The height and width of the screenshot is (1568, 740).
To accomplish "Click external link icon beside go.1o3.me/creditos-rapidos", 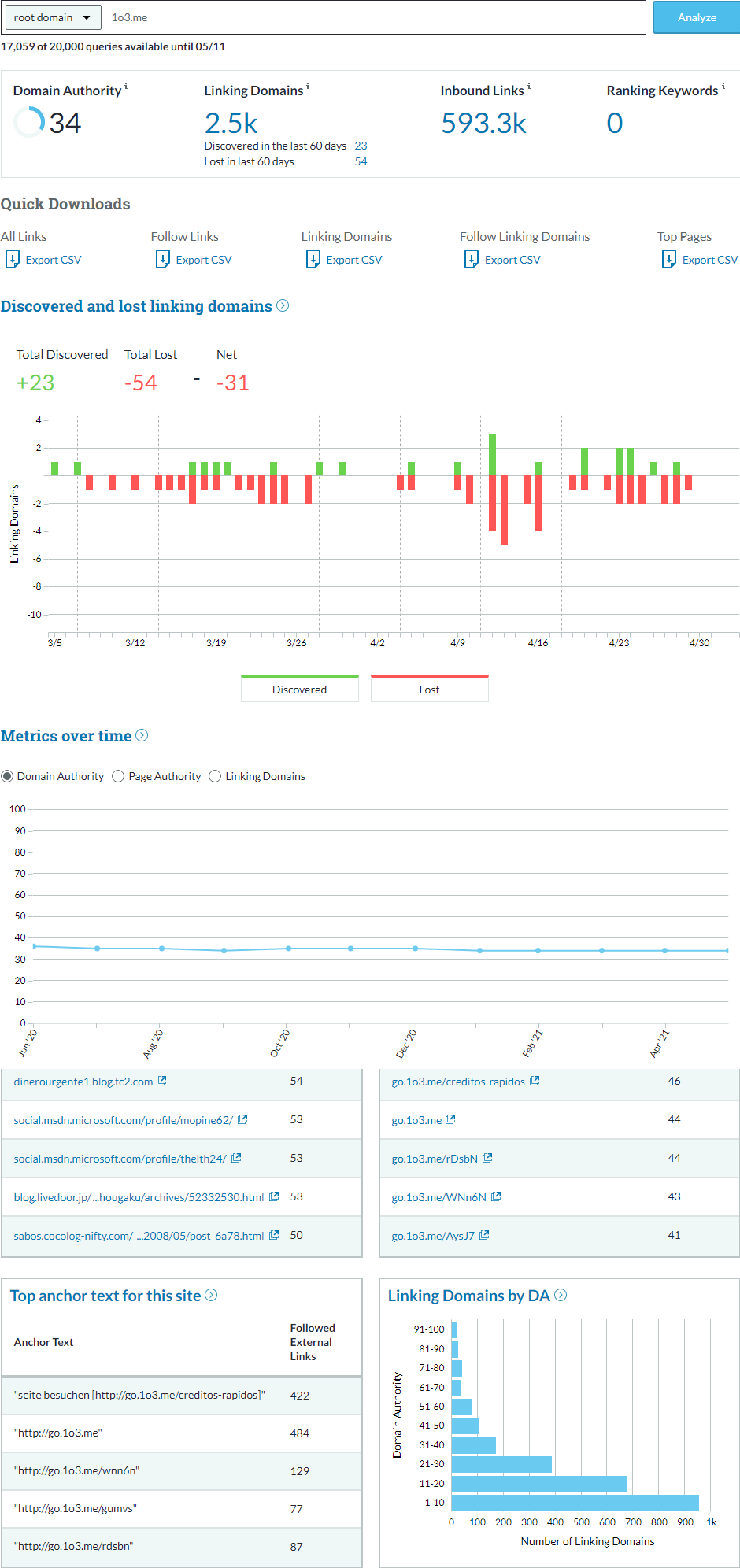I will [535, 1081].
